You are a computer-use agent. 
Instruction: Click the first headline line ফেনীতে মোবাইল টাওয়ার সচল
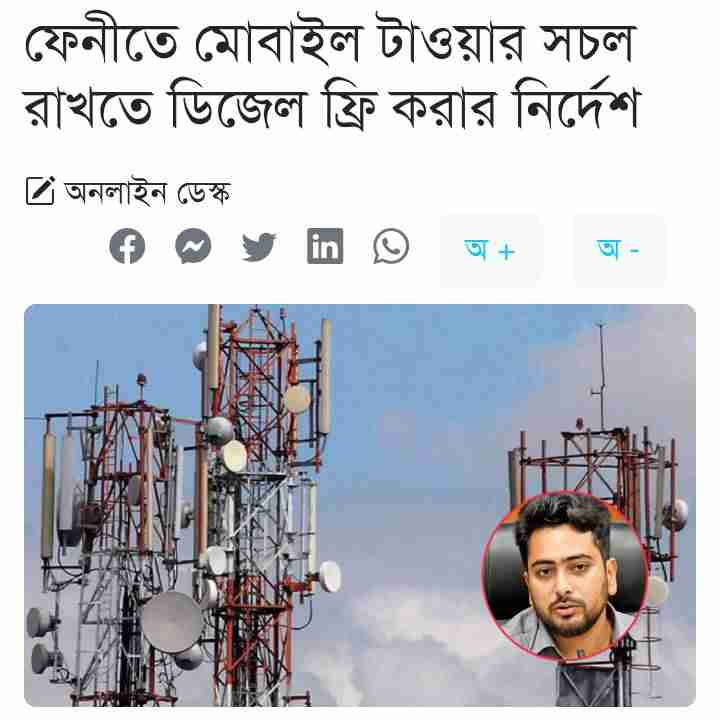329,42
